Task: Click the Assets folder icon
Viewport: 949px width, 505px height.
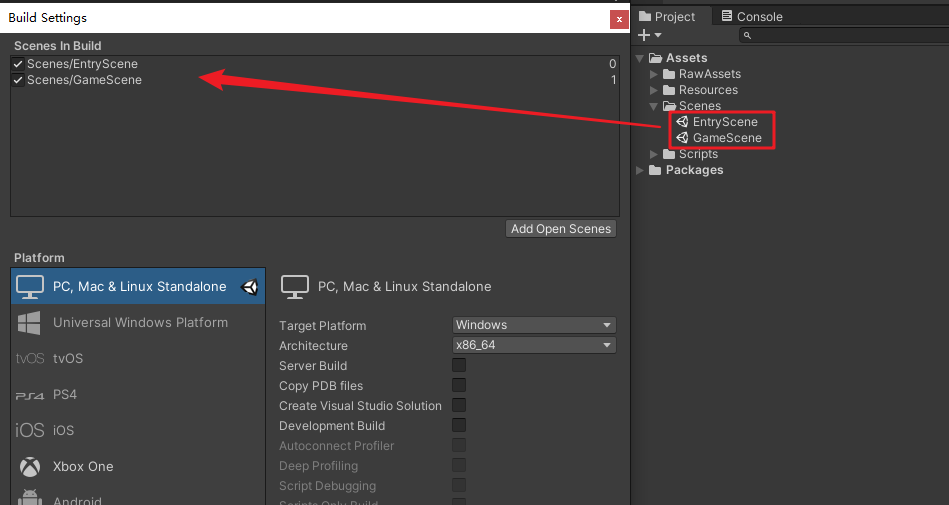Action: [655, 58]
